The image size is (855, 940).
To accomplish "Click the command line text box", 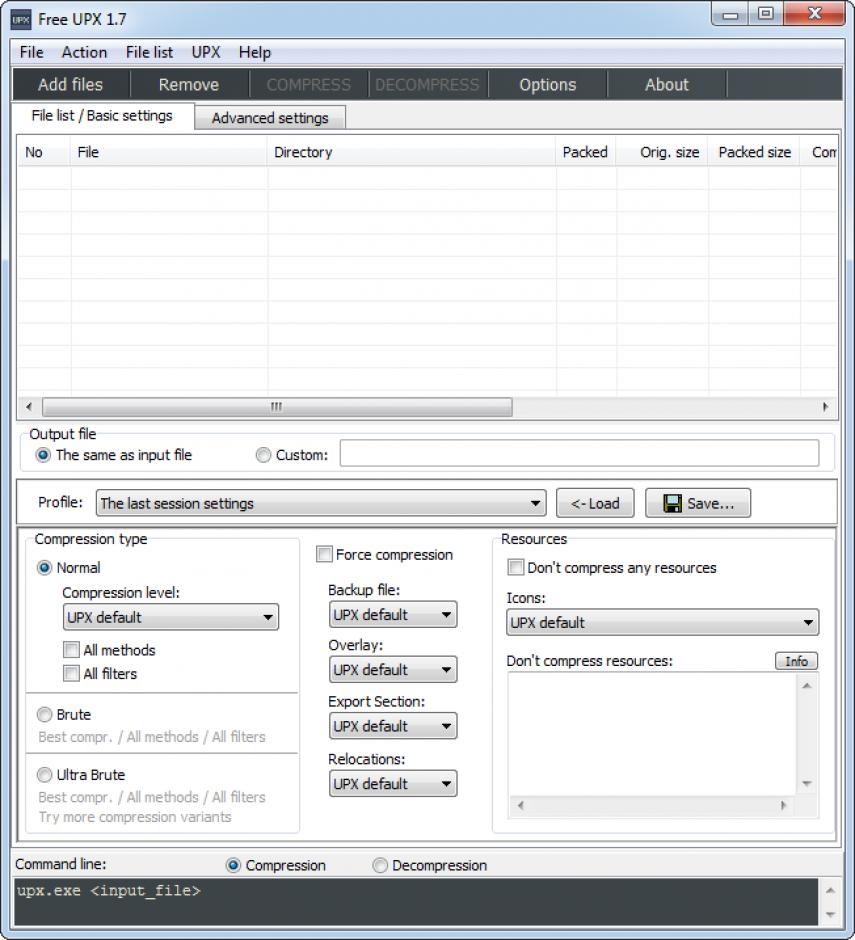I will click(x=416, y=902).
